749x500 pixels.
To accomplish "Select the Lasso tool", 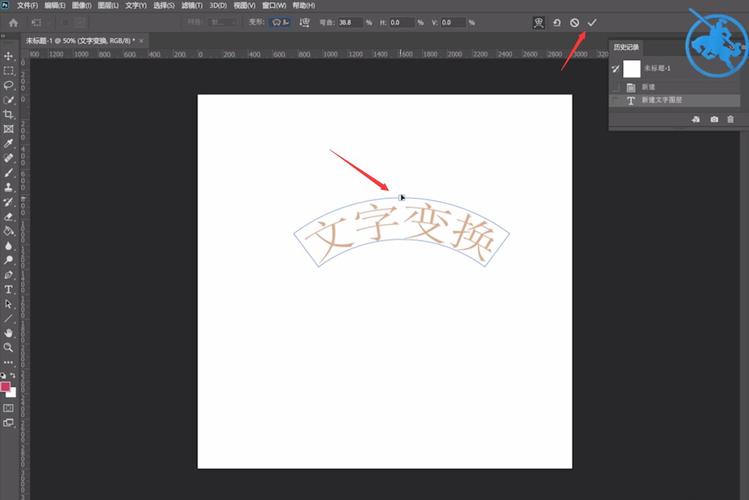I will (x=9, y=85).
